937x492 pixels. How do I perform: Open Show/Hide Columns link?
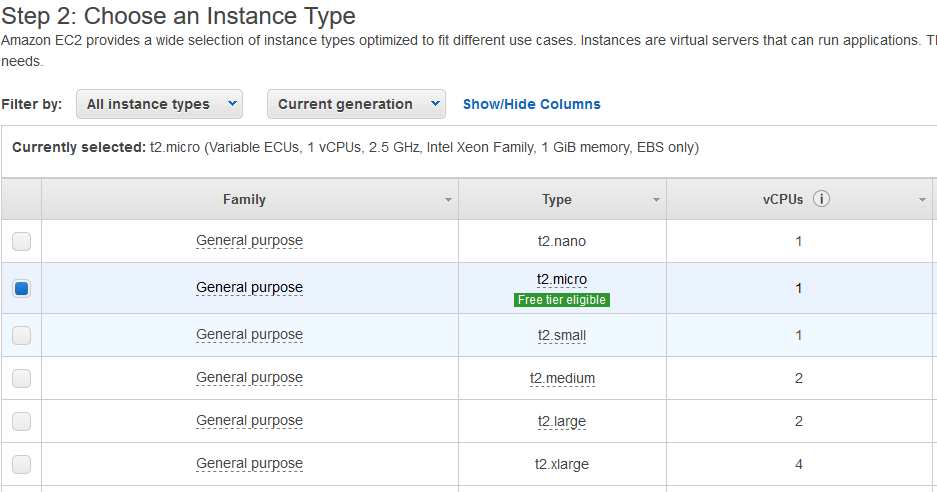point(532,104)
